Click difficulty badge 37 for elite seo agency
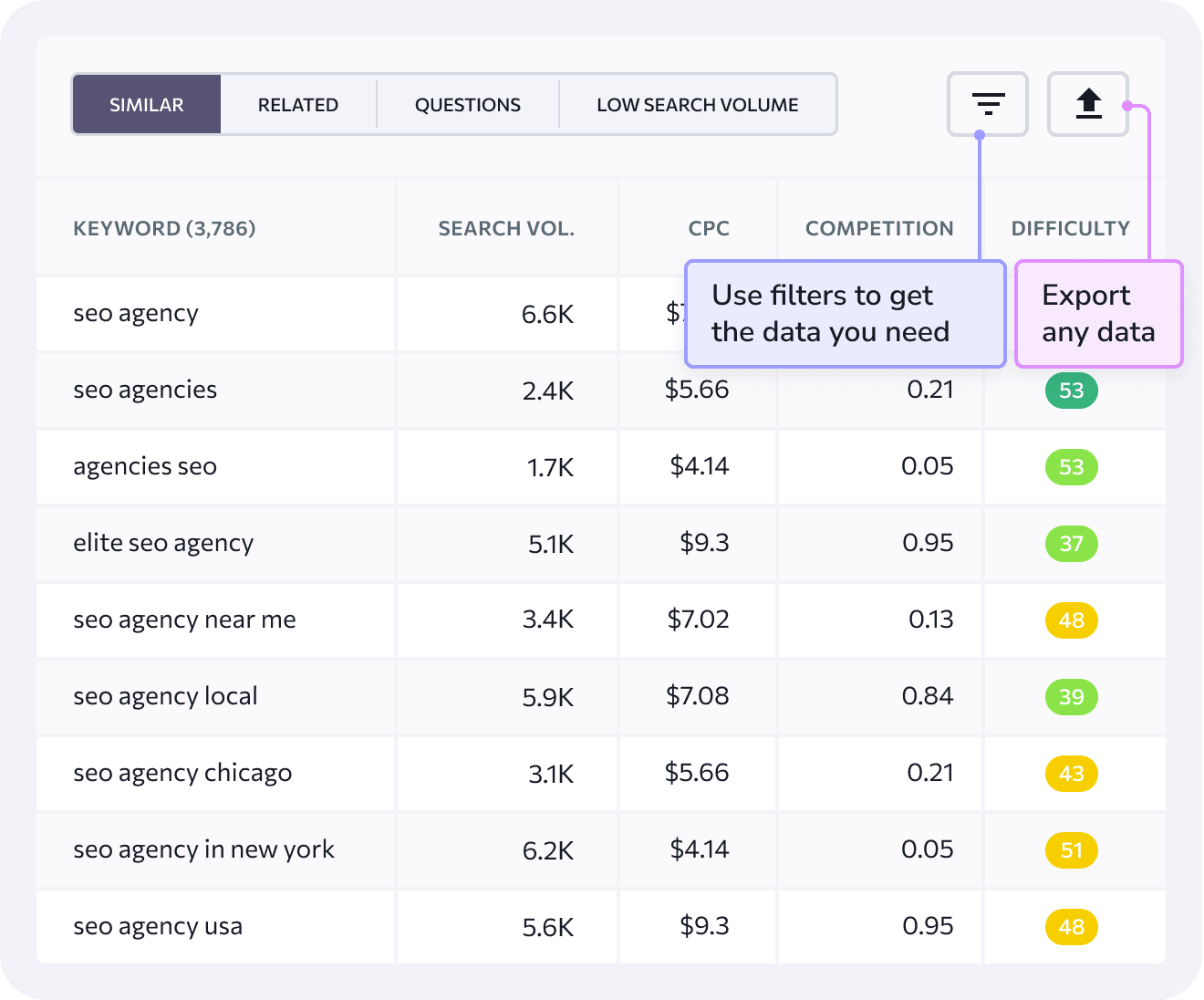 (x=1071, y=544)
